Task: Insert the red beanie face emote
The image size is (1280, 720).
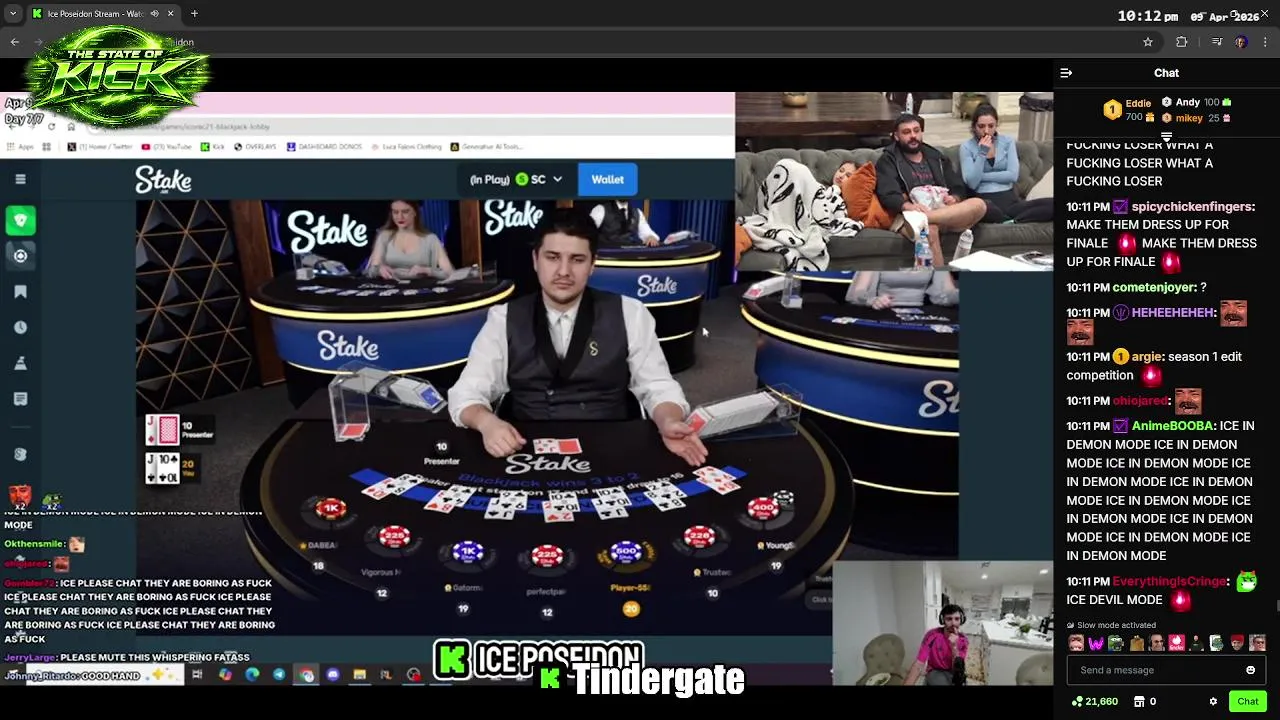Action: (x=1236, y=643)
